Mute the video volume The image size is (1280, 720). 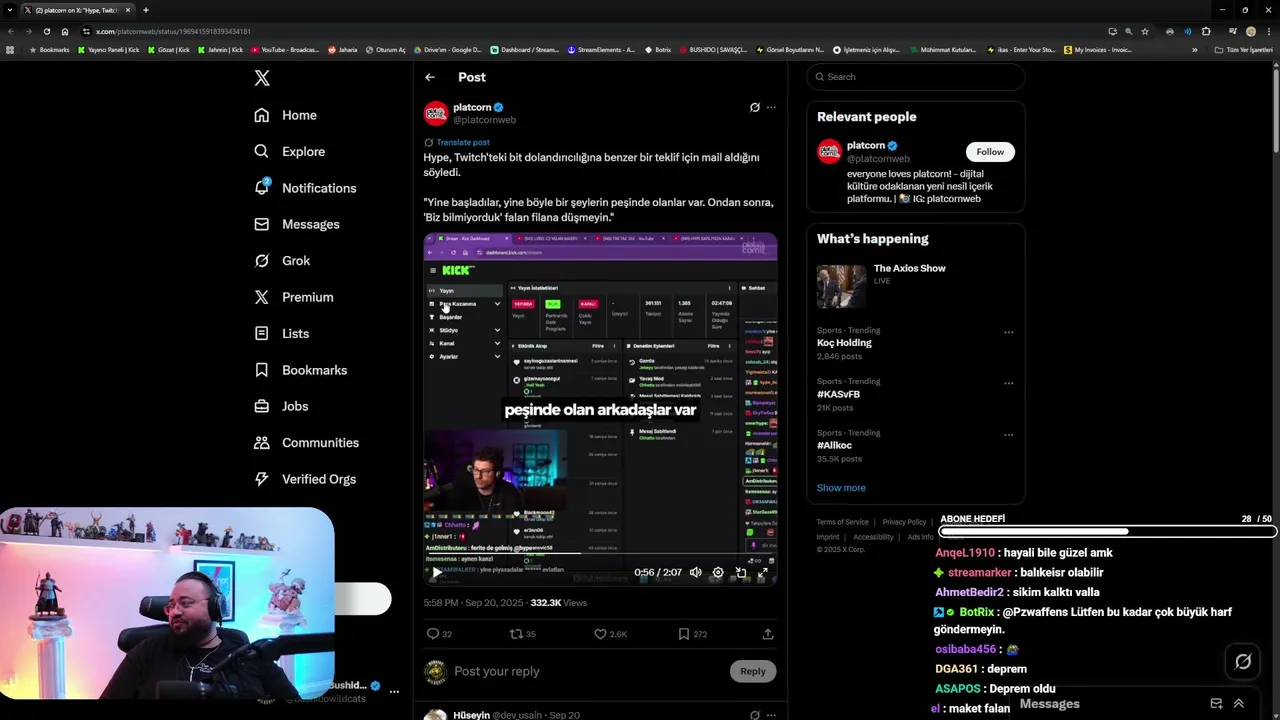coord(696,573)
